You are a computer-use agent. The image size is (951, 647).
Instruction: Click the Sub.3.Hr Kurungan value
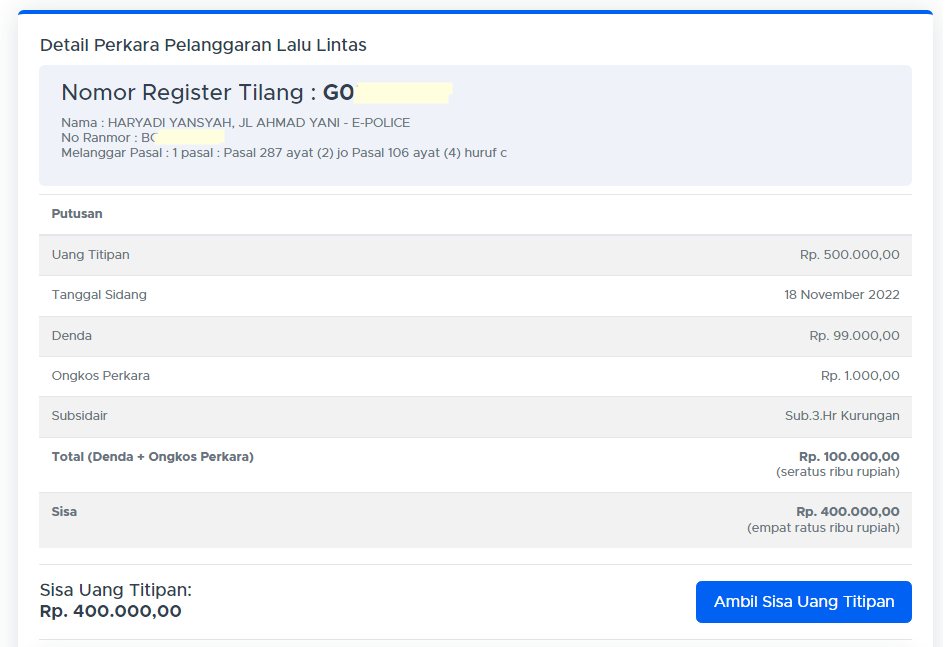click(842, 416)
